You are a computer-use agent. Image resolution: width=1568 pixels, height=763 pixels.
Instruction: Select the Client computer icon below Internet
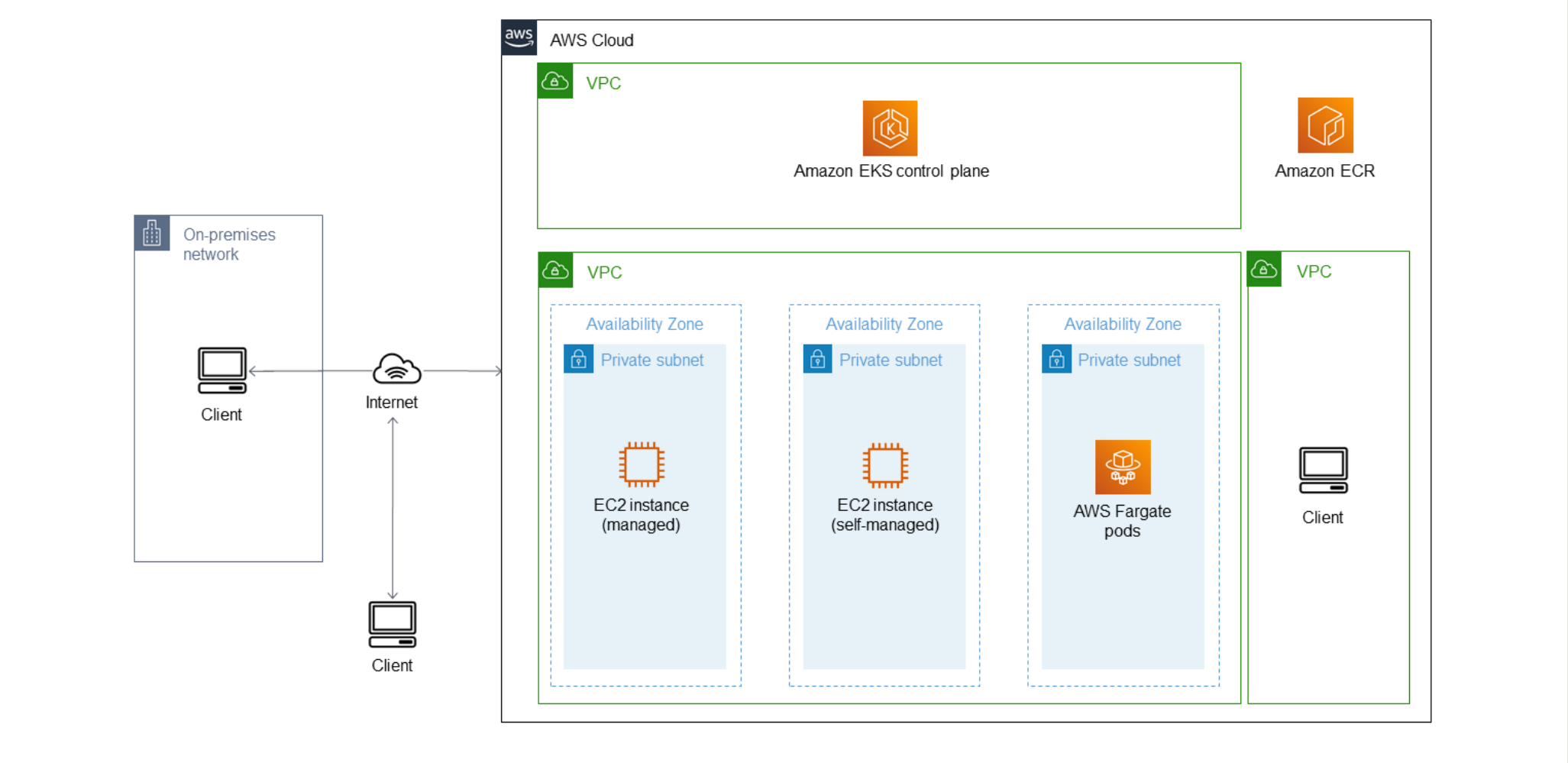(393, 624)
